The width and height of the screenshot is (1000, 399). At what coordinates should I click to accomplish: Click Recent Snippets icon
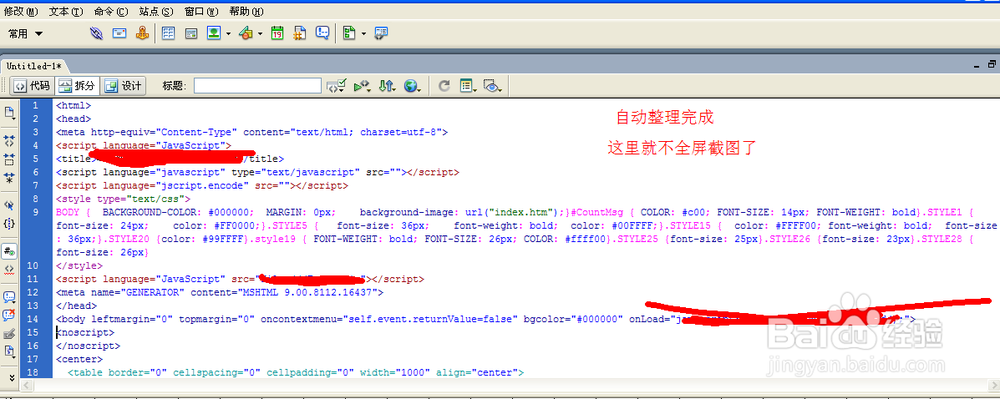pos(10,351)
